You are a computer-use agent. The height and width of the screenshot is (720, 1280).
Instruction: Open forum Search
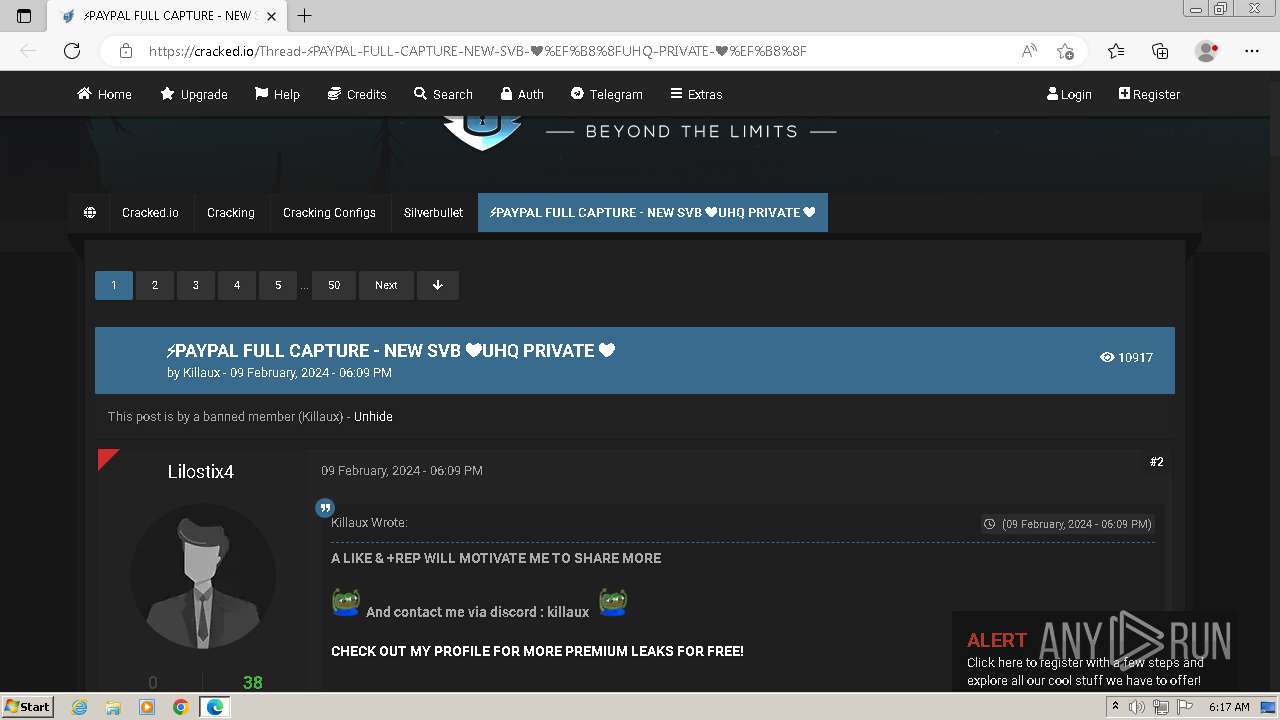coord(443,94)
